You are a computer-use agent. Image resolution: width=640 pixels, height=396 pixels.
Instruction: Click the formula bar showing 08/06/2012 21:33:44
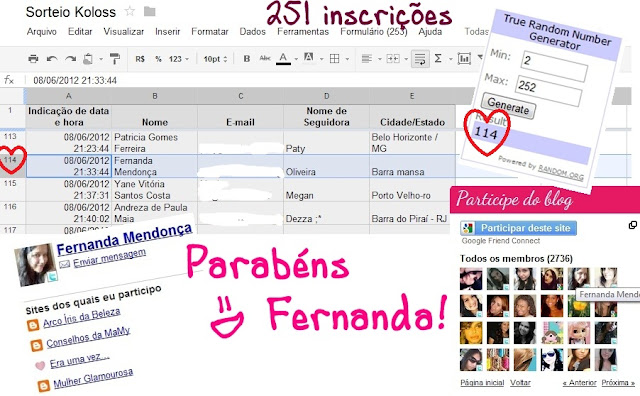click(75, 80)
